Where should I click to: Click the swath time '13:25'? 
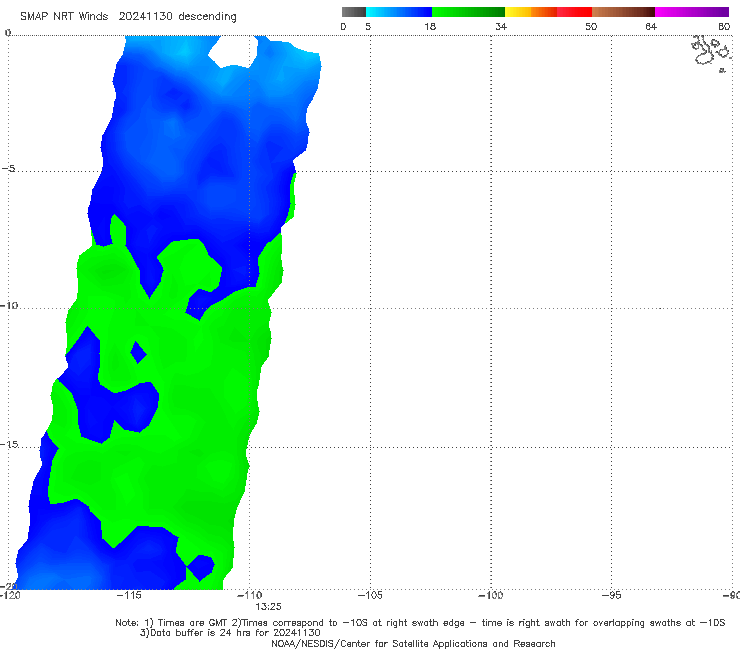point(268,607)
